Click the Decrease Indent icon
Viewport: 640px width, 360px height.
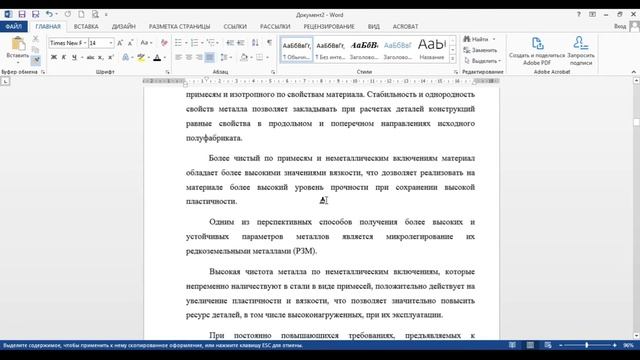pyautogui.click(x=230, y=43)
